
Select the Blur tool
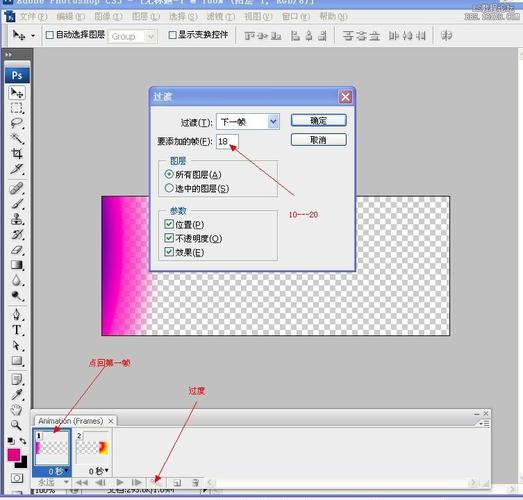[x=17, y=280]
